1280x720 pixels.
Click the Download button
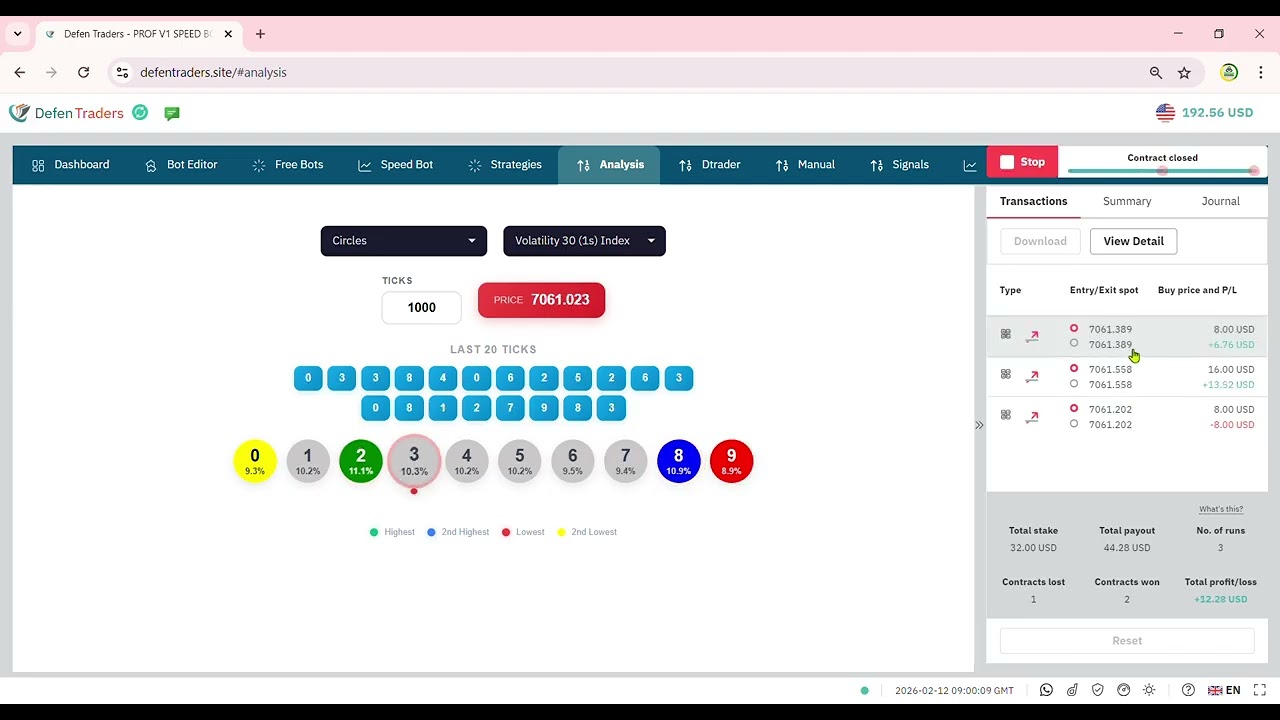(1040, 241)
